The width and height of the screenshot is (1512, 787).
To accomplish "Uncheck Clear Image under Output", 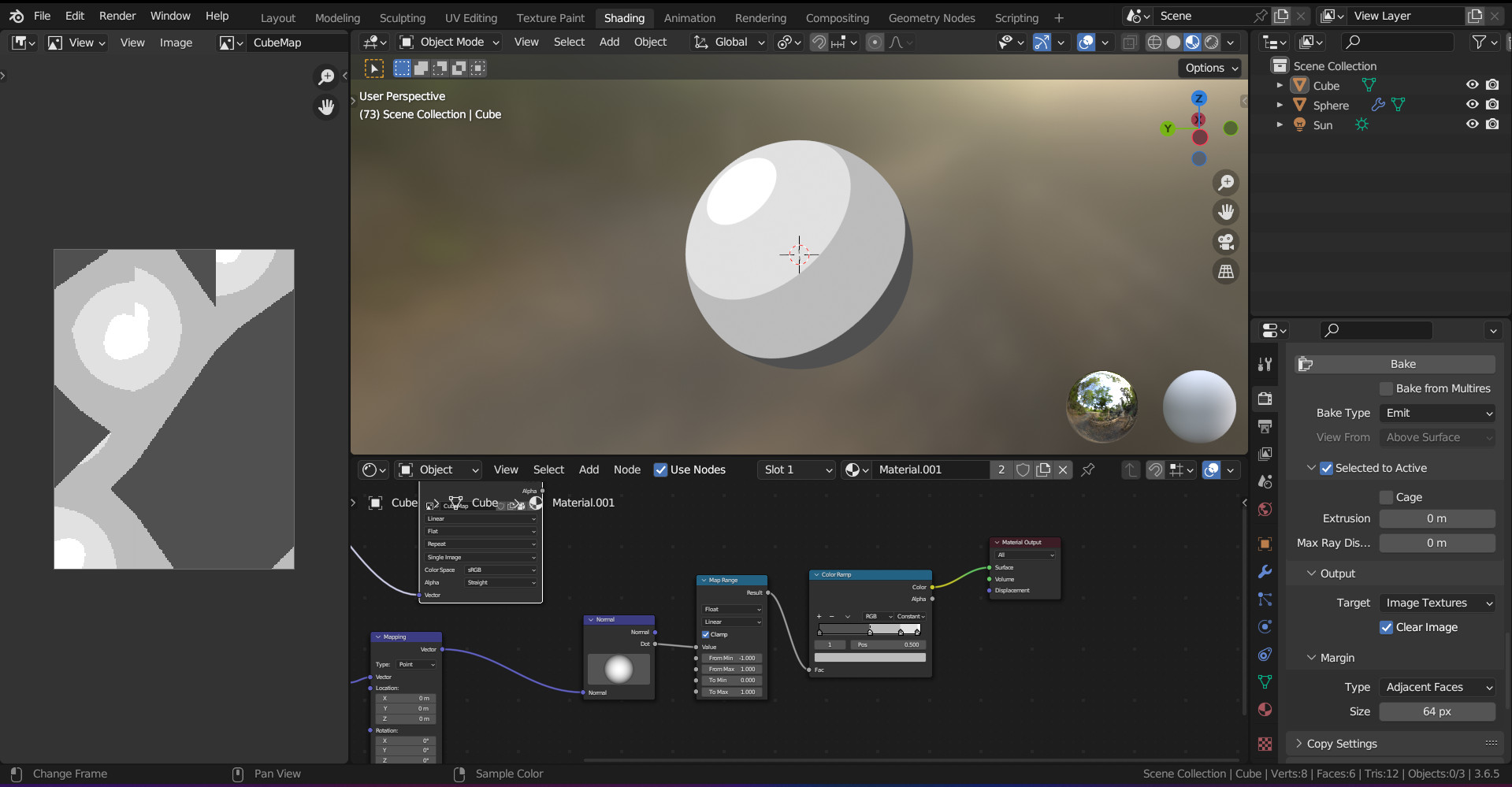I will click(x=1387, y=627).
